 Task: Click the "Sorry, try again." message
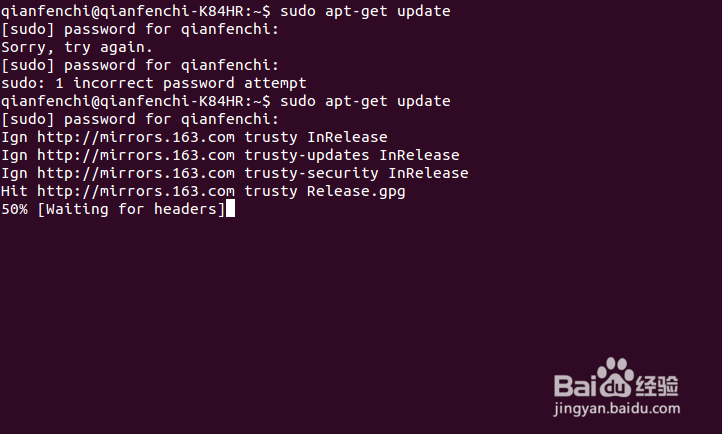[x=77, y=47]
